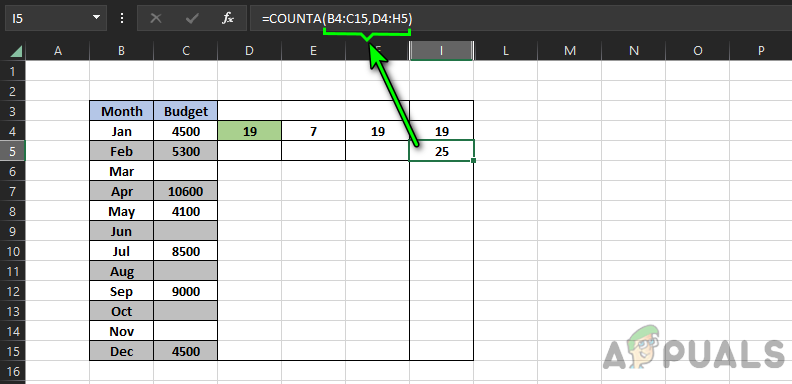Click the 4100 budget cell

[186, 211]
